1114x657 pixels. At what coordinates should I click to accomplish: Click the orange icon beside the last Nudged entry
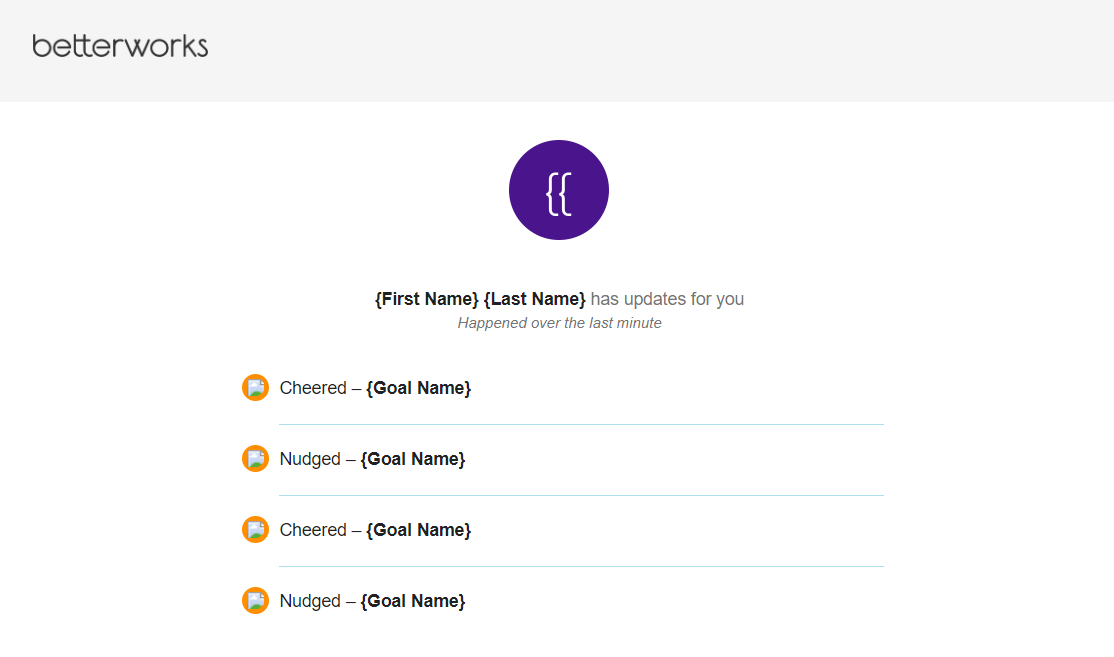(255, 601)
